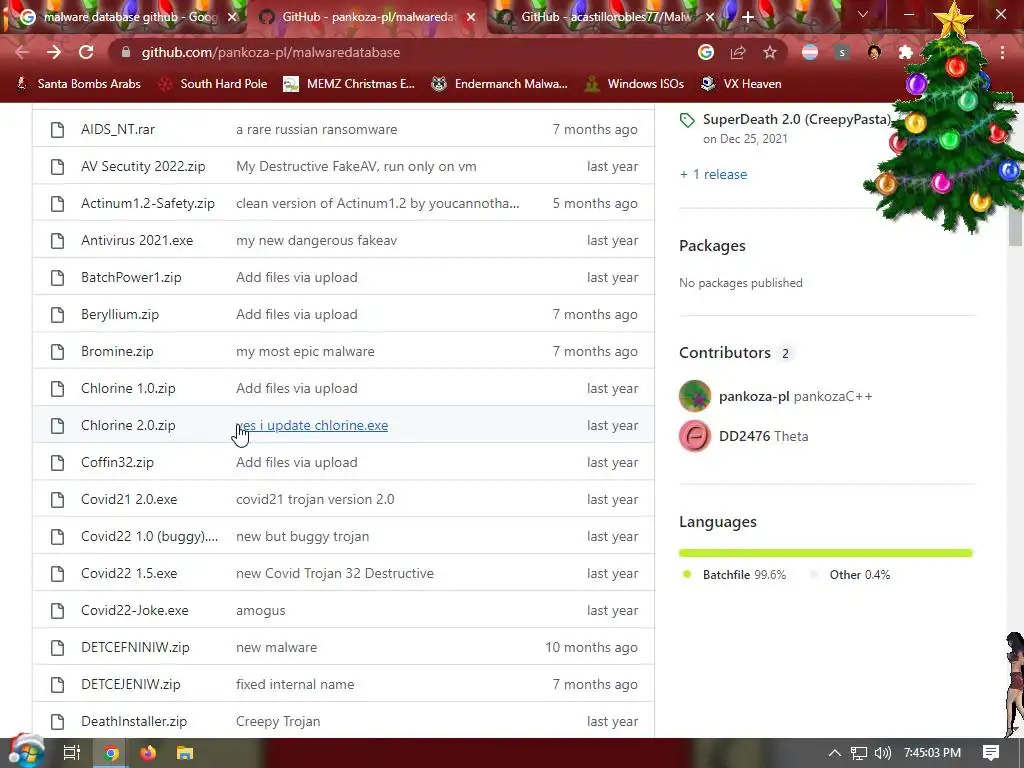
Task: Open AV Secutity 2022.zip file
Action: [x=143, y=167]
